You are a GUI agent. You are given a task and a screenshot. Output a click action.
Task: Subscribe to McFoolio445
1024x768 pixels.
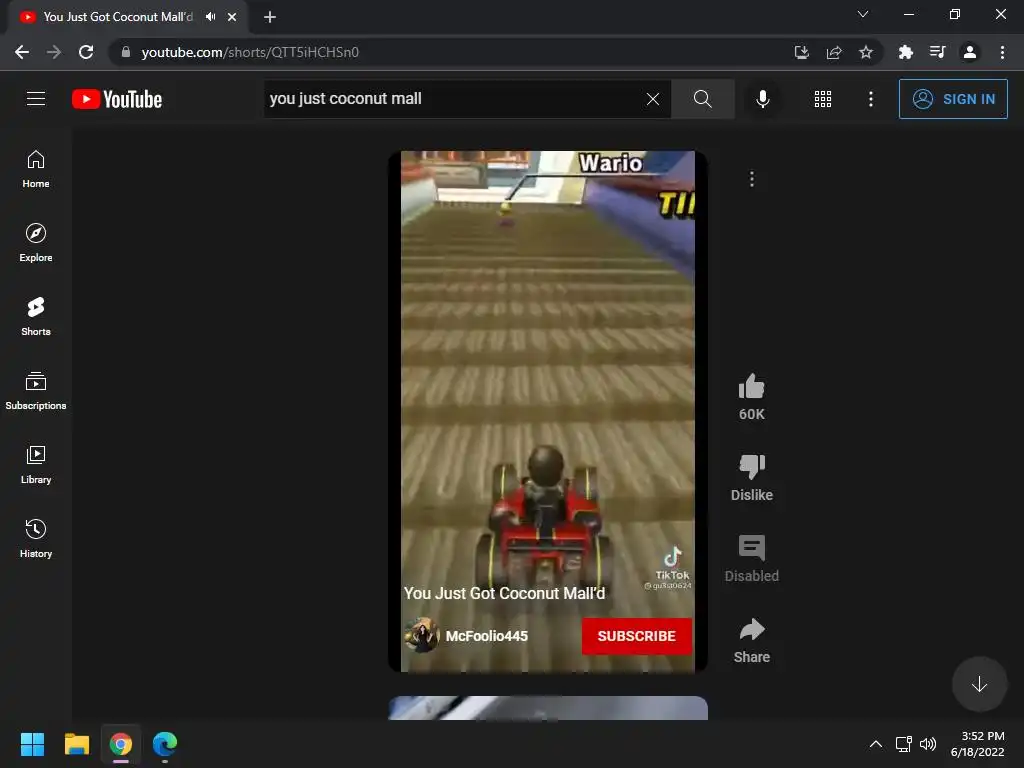pos(637,636)
